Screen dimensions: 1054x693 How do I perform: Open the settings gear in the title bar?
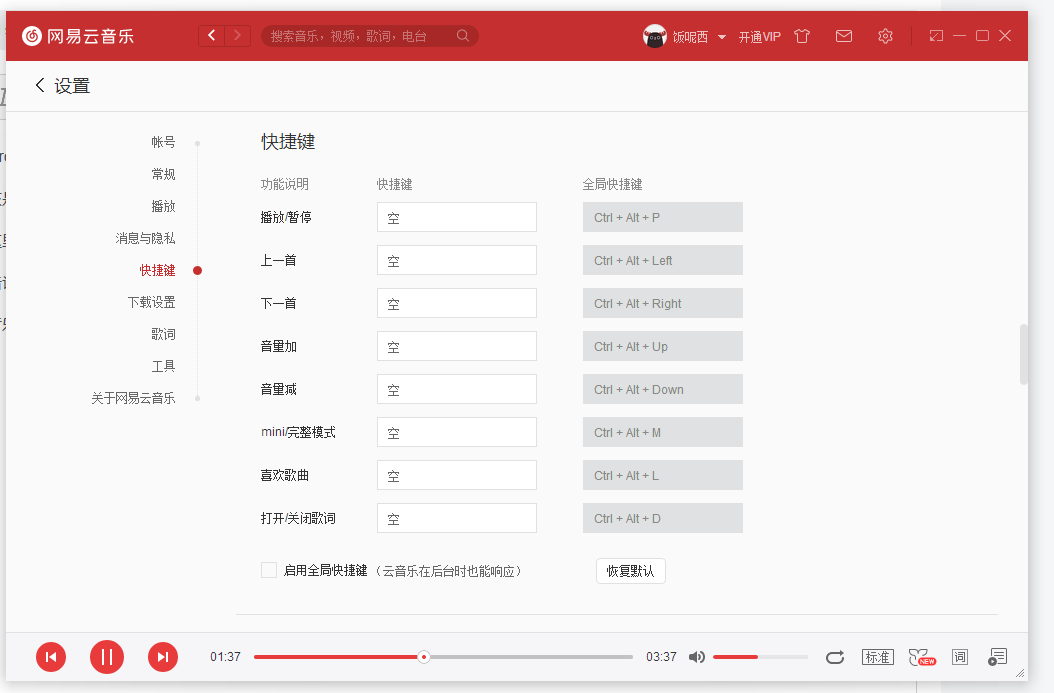884,35
